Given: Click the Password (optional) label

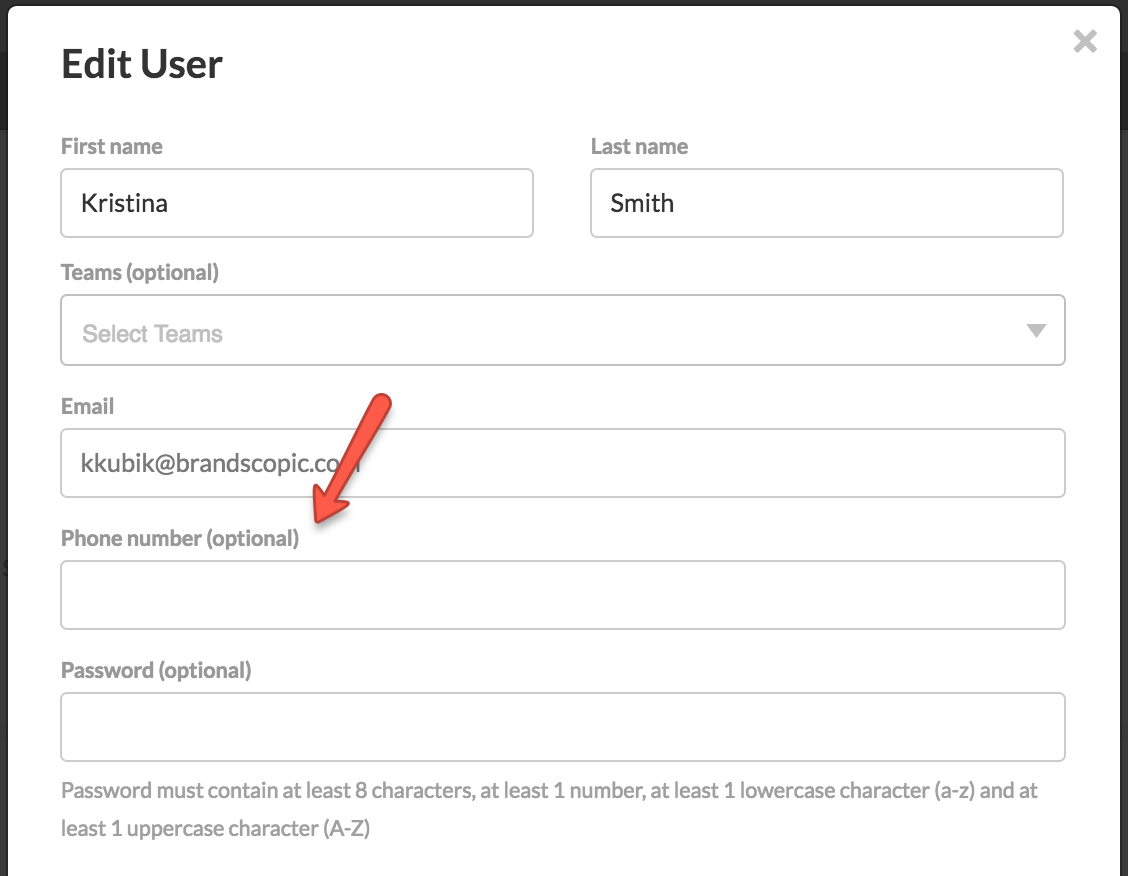Looking at the screenshot, I should pos(156,670).
